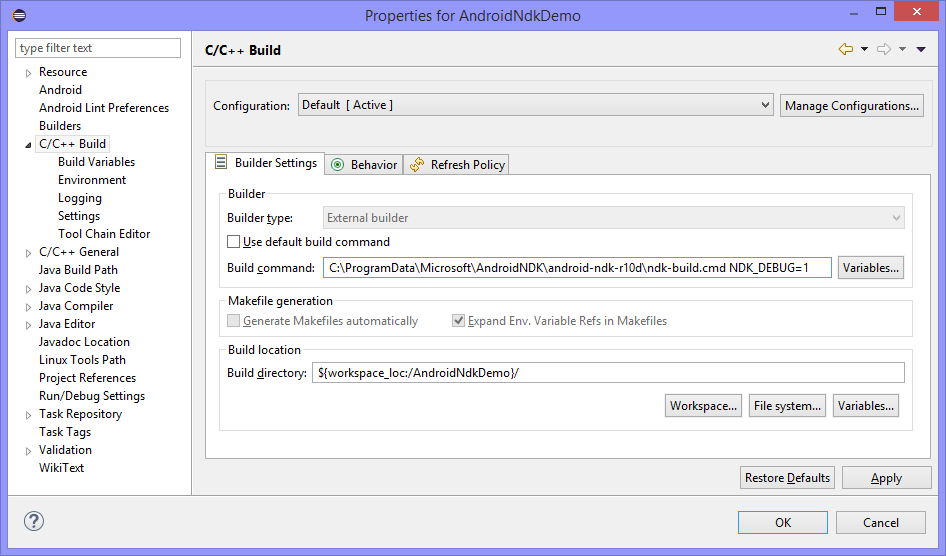Switch to the Refresh Policy tab
The width and height of the screenshot is (946, 556).
click(457, 164)
